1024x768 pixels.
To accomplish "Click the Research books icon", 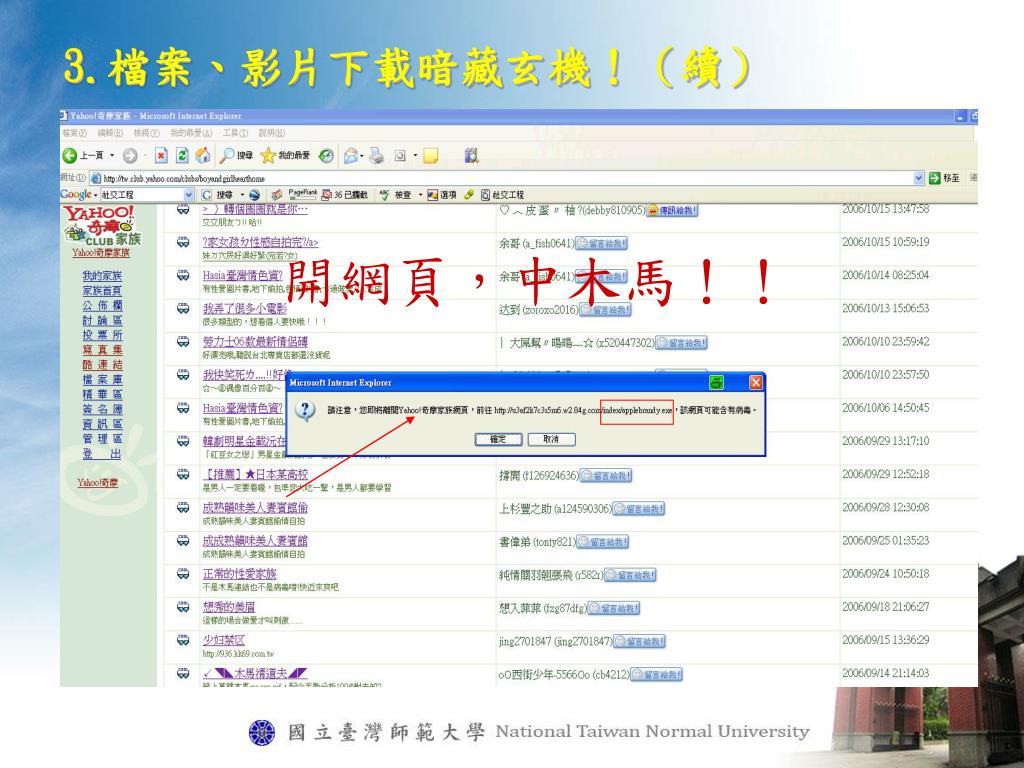I will tap(472, 155).
